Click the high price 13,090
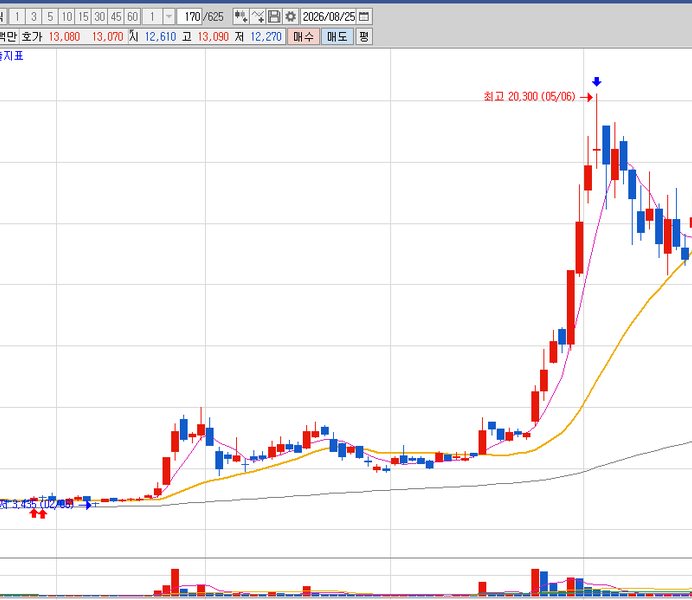The height and width of the screenshot is (600, 692). [213, 36]
